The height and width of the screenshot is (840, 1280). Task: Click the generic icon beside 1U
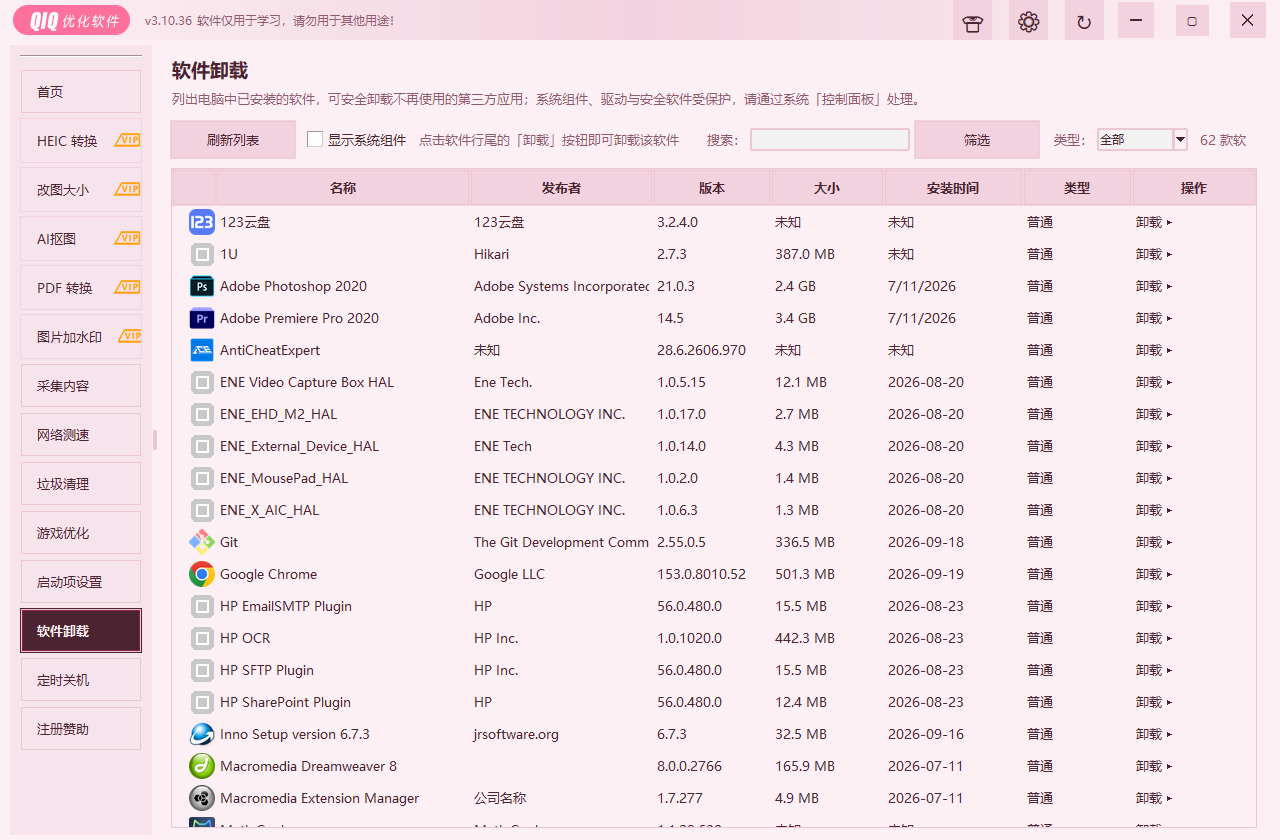(202, 254)
